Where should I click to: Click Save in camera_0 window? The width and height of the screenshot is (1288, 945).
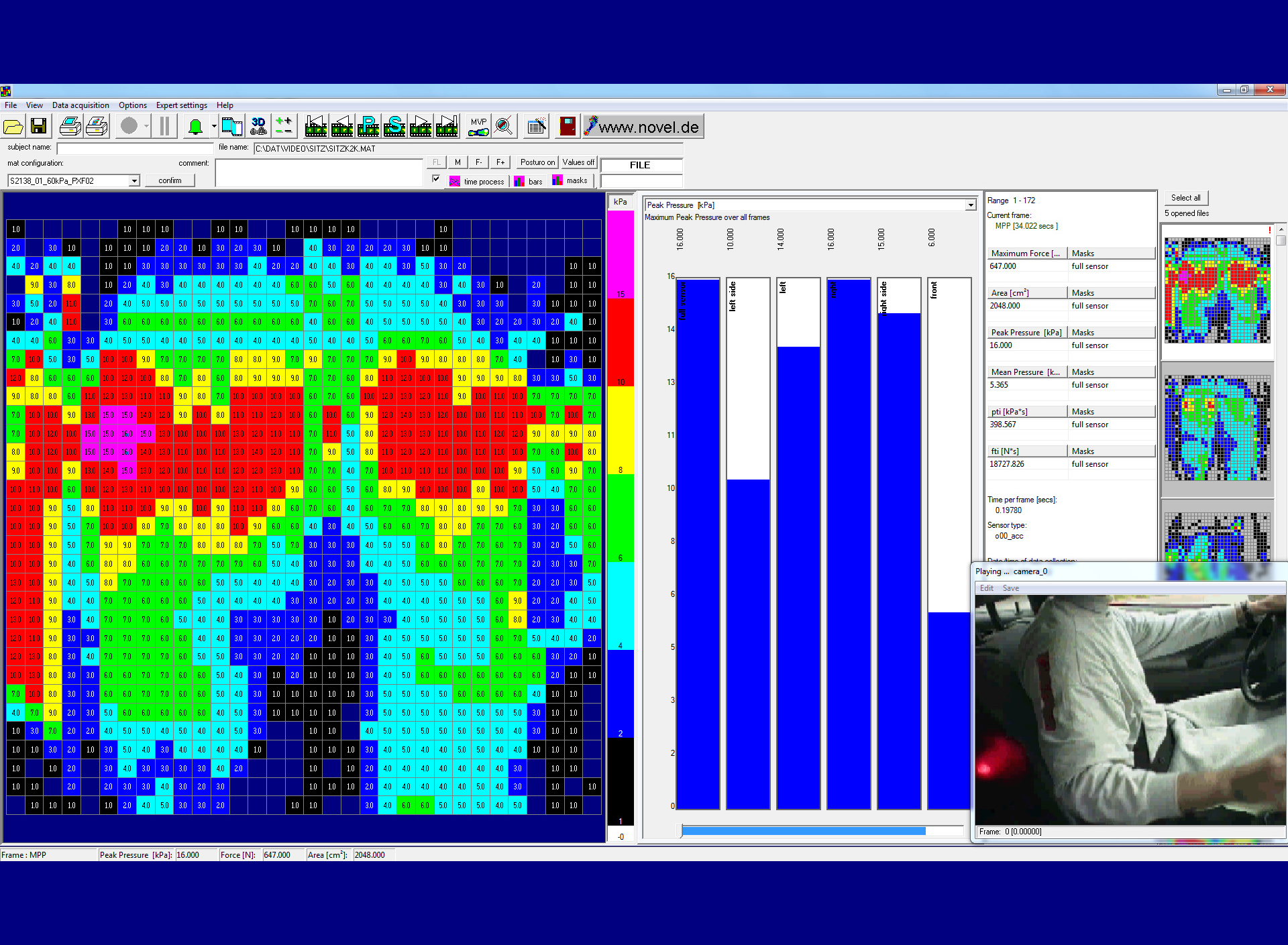(x=1010, y=588)
